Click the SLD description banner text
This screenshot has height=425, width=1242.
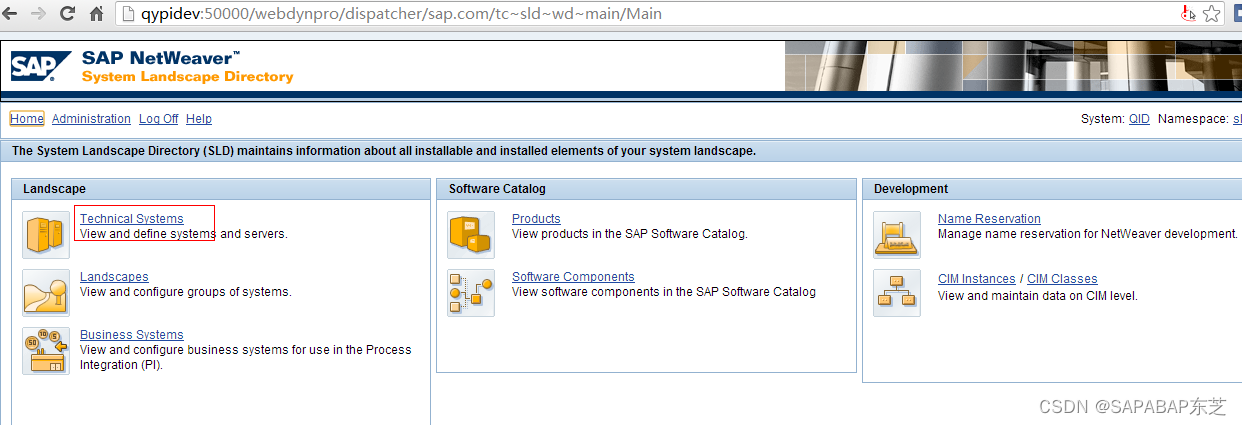point(384,151)
